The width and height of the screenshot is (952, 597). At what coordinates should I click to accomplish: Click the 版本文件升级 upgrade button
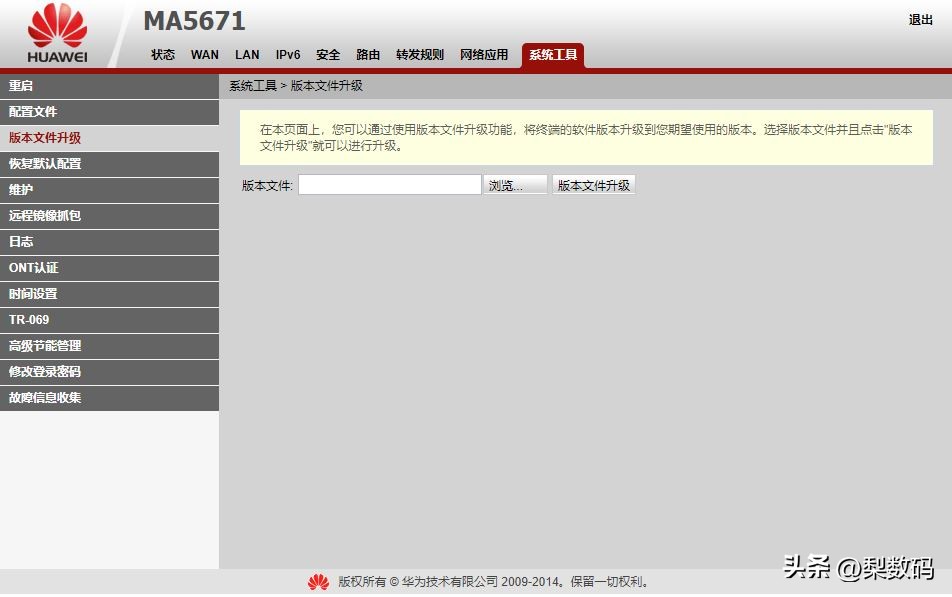[594, 185]
